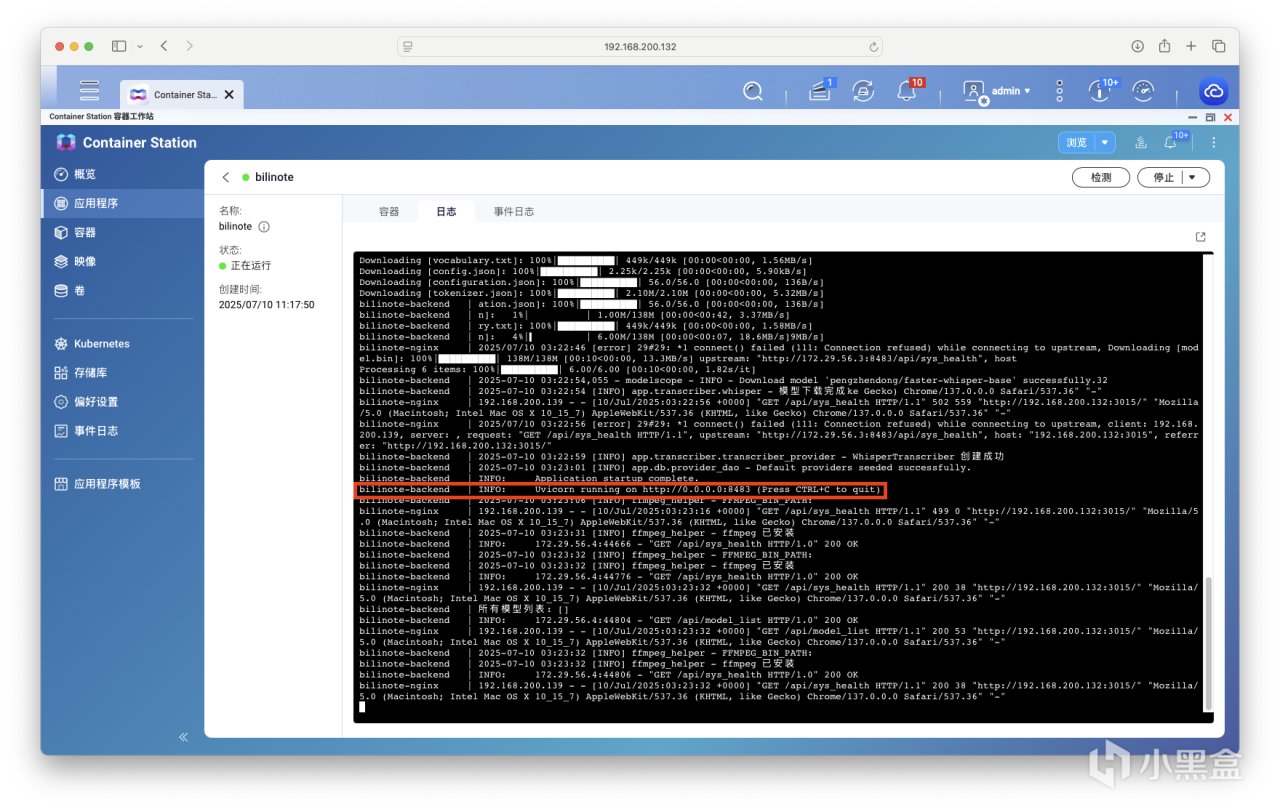Maximize the Container Station window
Screen dimensions: 1280x809
pyautogui.click(x=1209, y=117)
